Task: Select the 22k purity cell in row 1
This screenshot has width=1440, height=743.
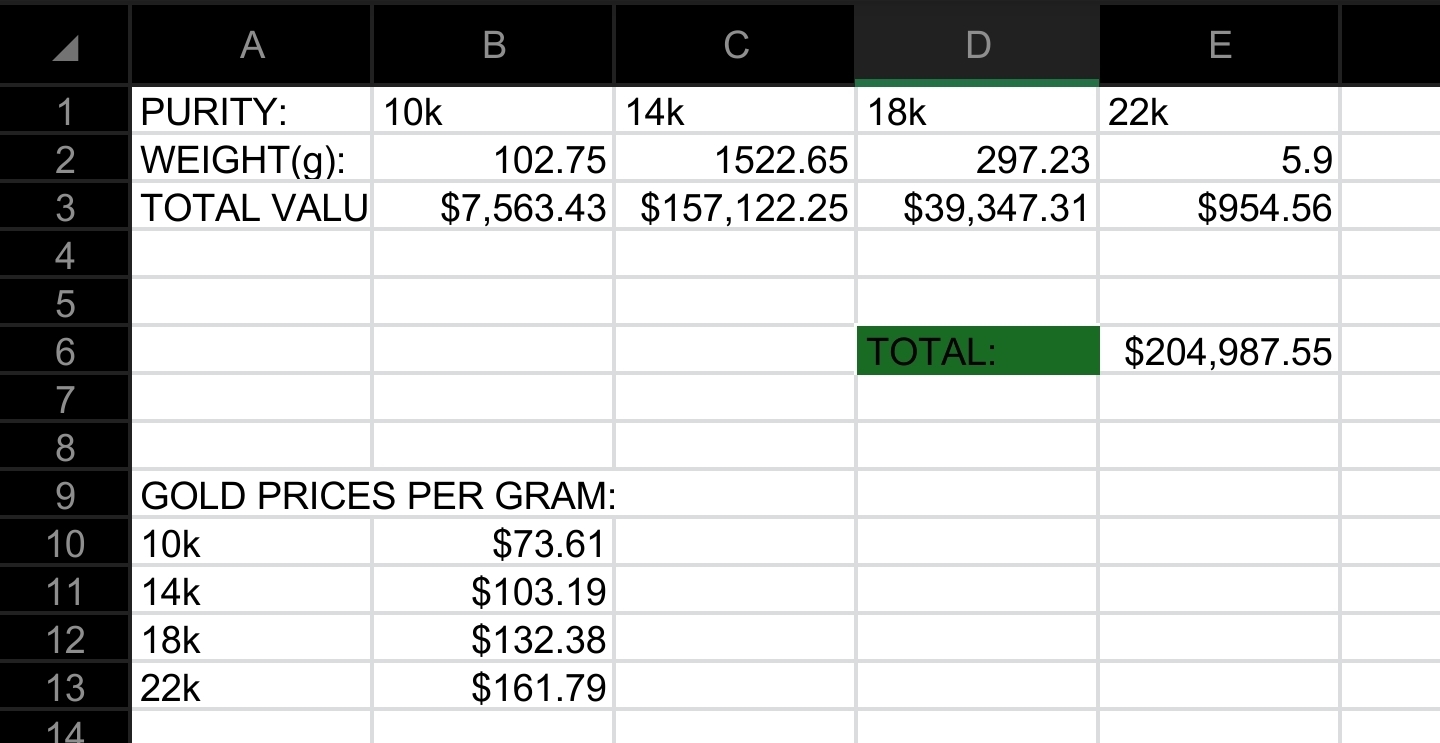Action: (1219, 111)
